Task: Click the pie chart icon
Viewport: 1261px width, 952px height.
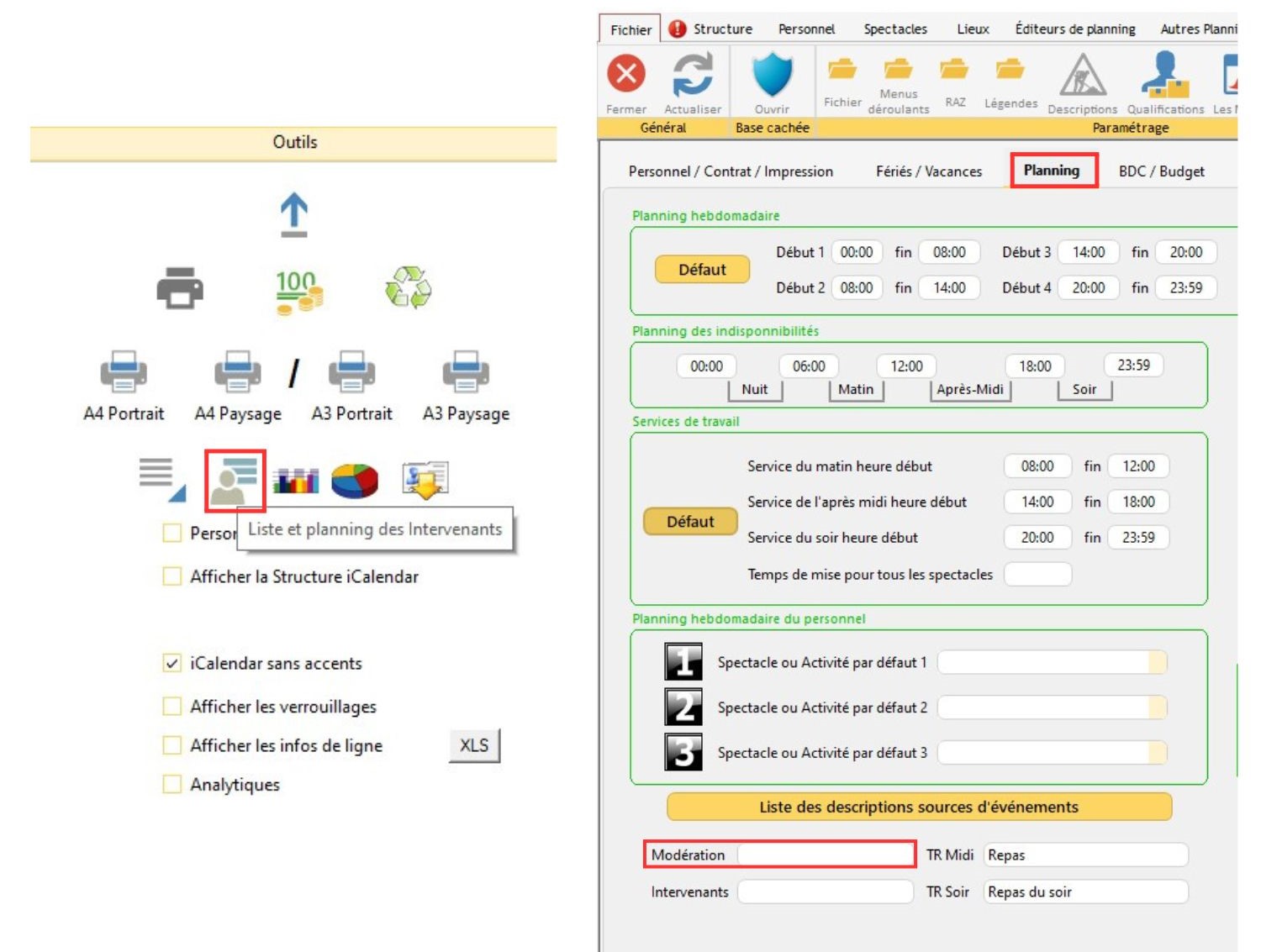Action: pos(355,481)
